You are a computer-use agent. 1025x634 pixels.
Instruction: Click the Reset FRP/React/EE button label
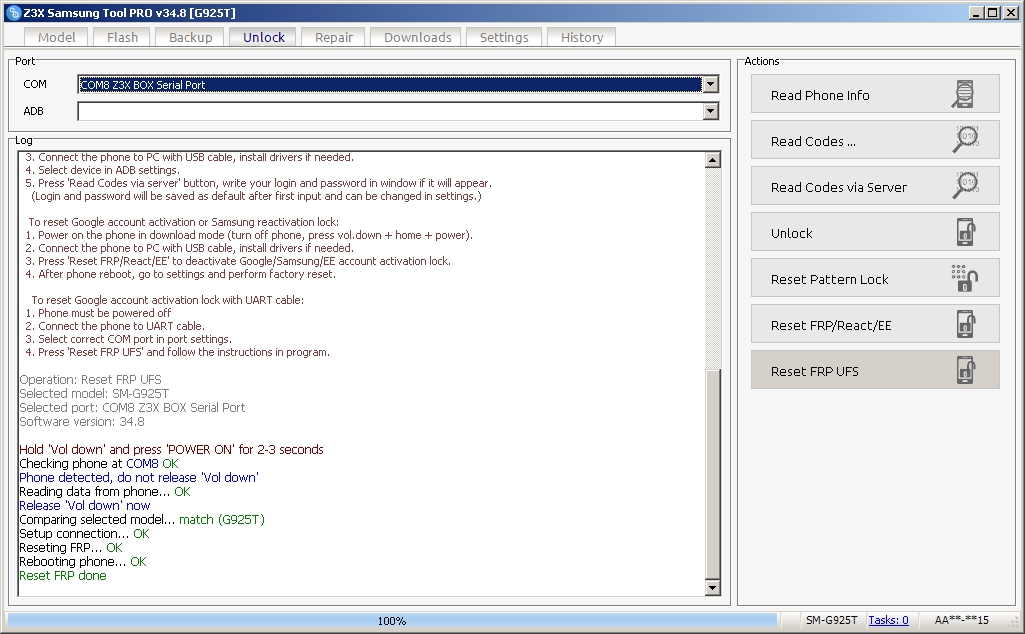[831, 325]
